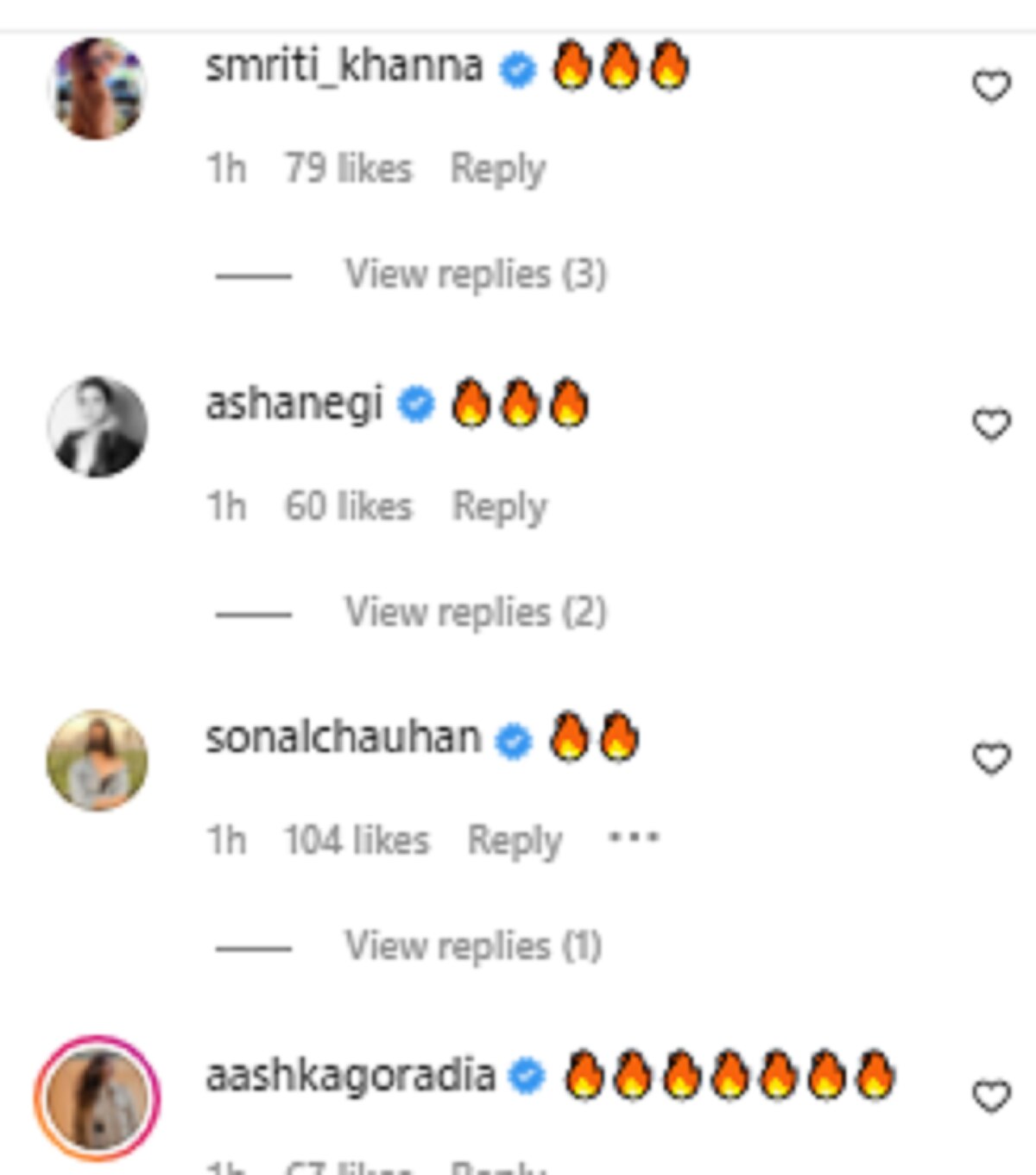Open ashanegi's black-and-white profile picture

pyautogui.click(x=98, y=426)
